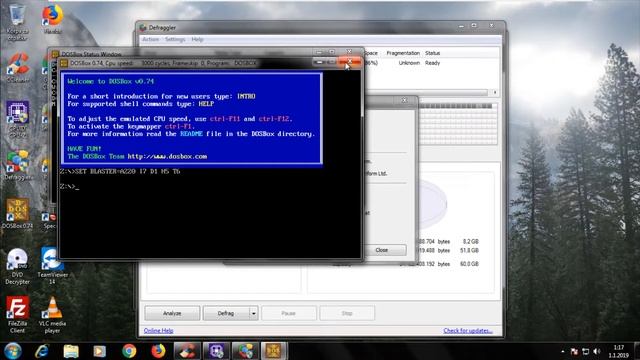Click the Close button in the dialog

382,250
